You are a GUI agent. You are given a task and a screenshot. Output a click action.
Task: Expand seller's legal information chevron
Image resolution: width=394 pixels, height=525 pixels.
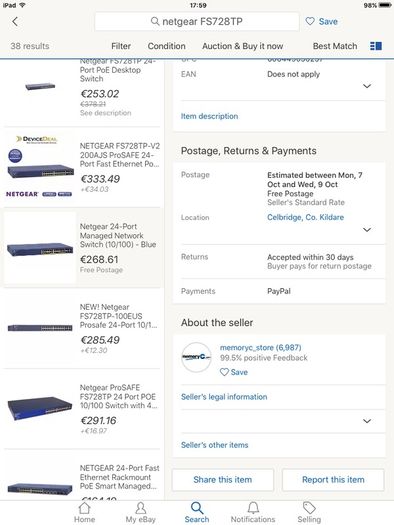tap(367, 421)
